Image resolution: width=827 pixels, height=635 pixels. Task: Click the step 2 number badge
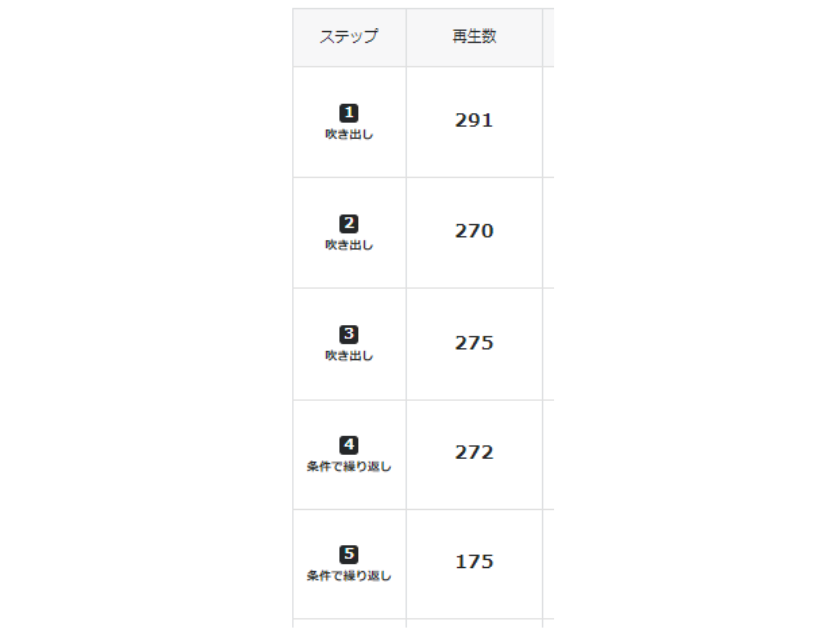pos(349,224)
